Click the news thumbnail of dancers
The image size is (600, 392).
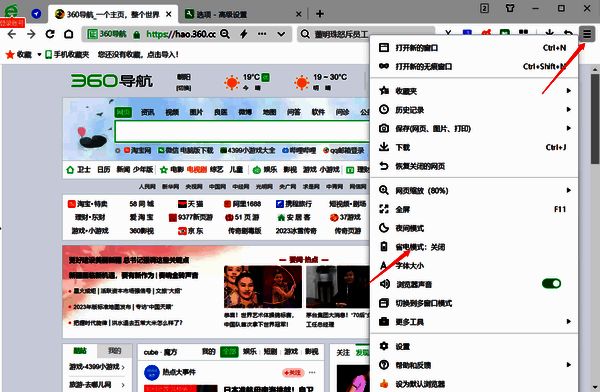263,287
